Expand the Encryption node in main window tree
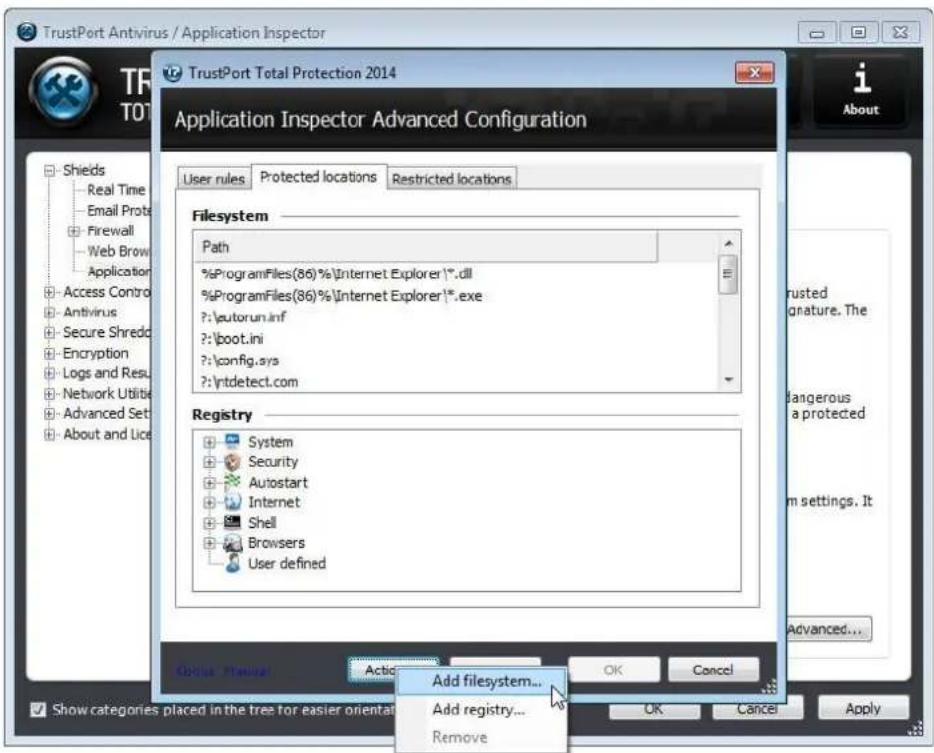Image resolution: width=934 pixels, height=753 pixels. pyautogui.click(x=49, y=353)
